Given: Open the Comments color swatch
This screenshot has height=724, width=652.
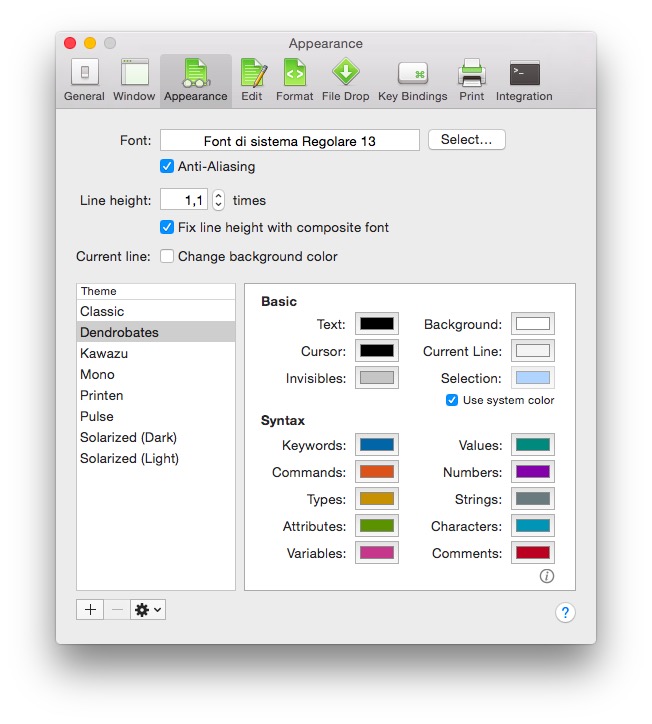Looking at the screenshot, I should tap(533, 553).
